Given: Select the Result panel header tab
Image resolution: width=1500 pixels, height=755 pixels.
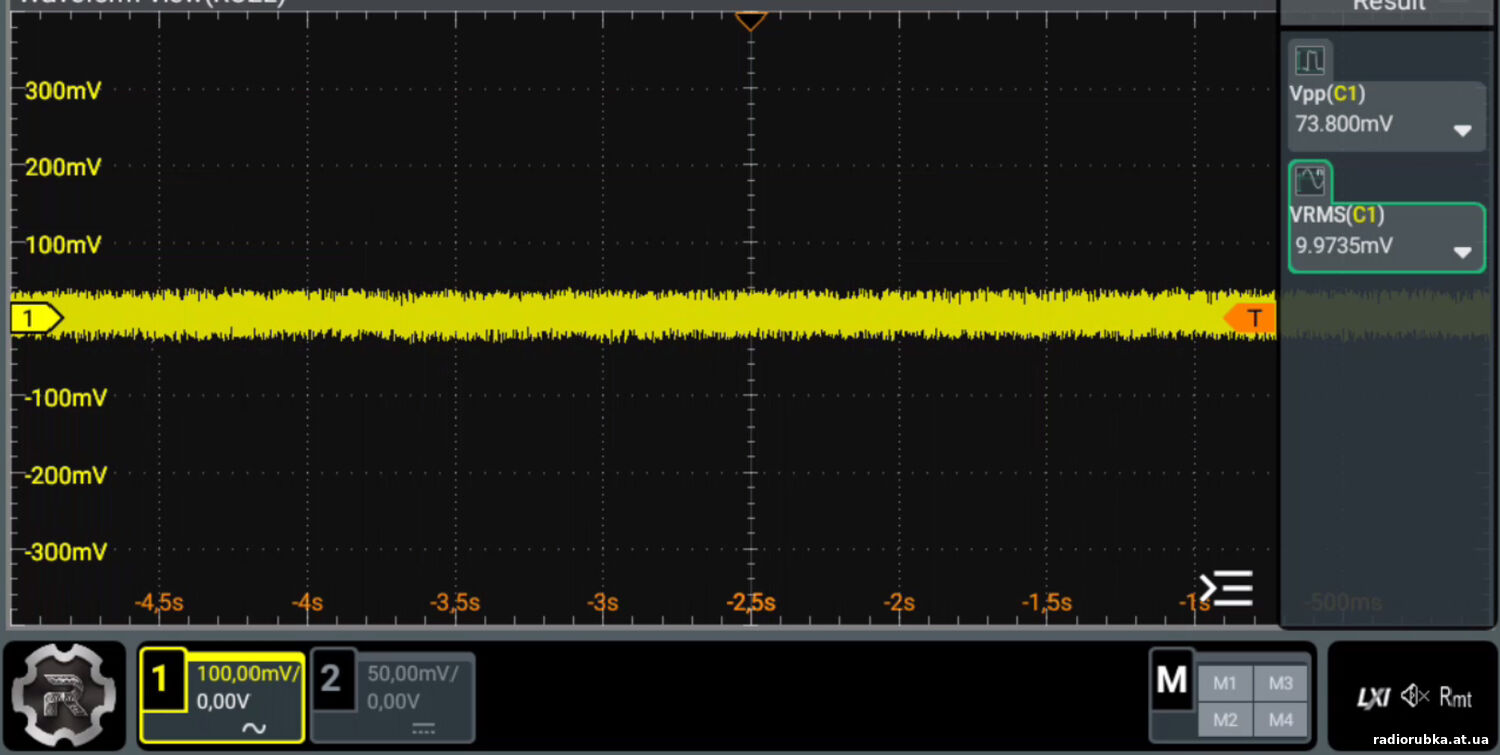Looking at the screenshot, I should pos(1388,6).
